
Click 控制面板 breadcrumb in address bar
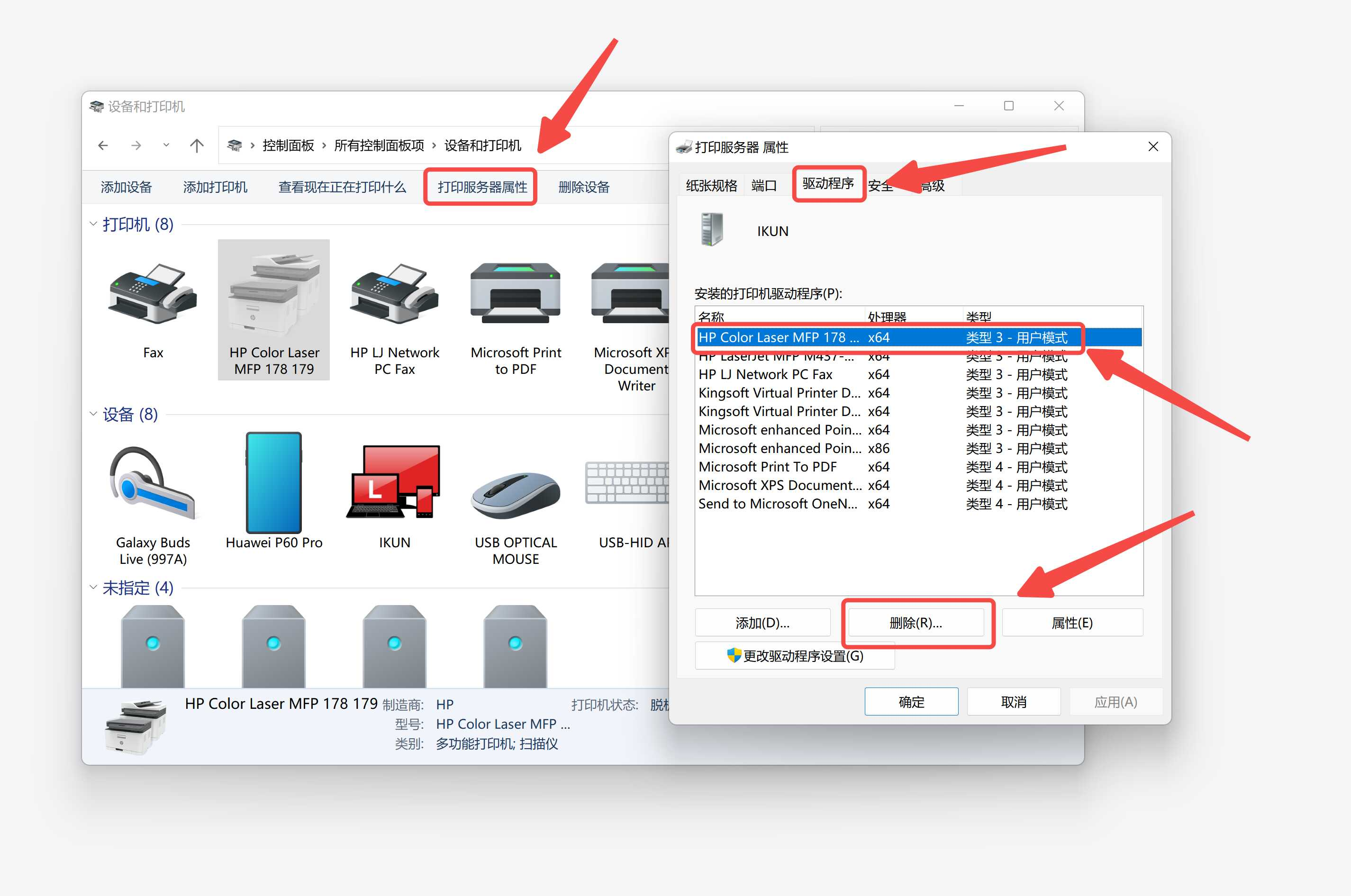pyautogui.click(x=288, y=146)
